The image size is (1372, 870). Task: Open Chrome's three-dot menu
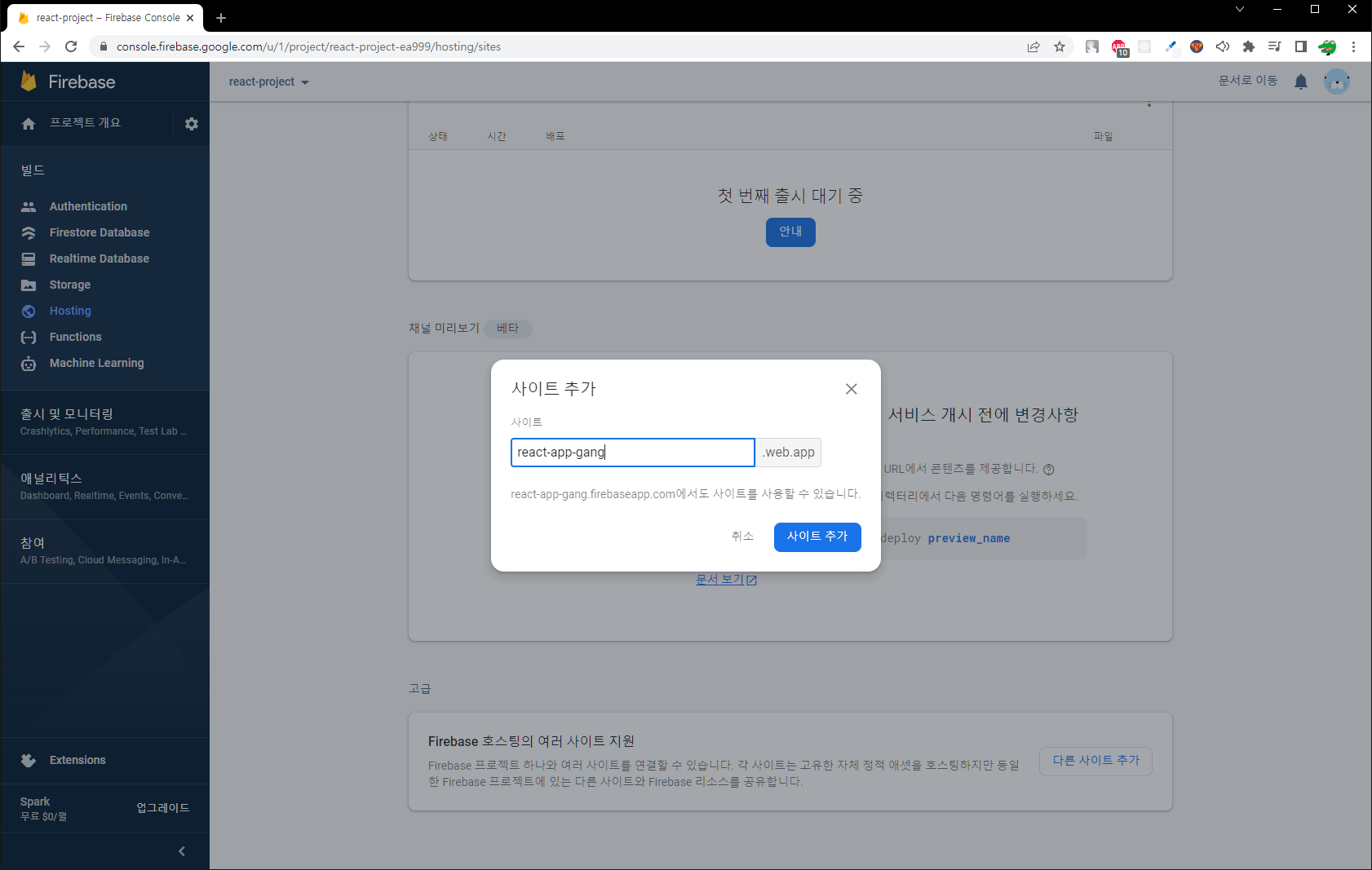(x=1353, y=46)
